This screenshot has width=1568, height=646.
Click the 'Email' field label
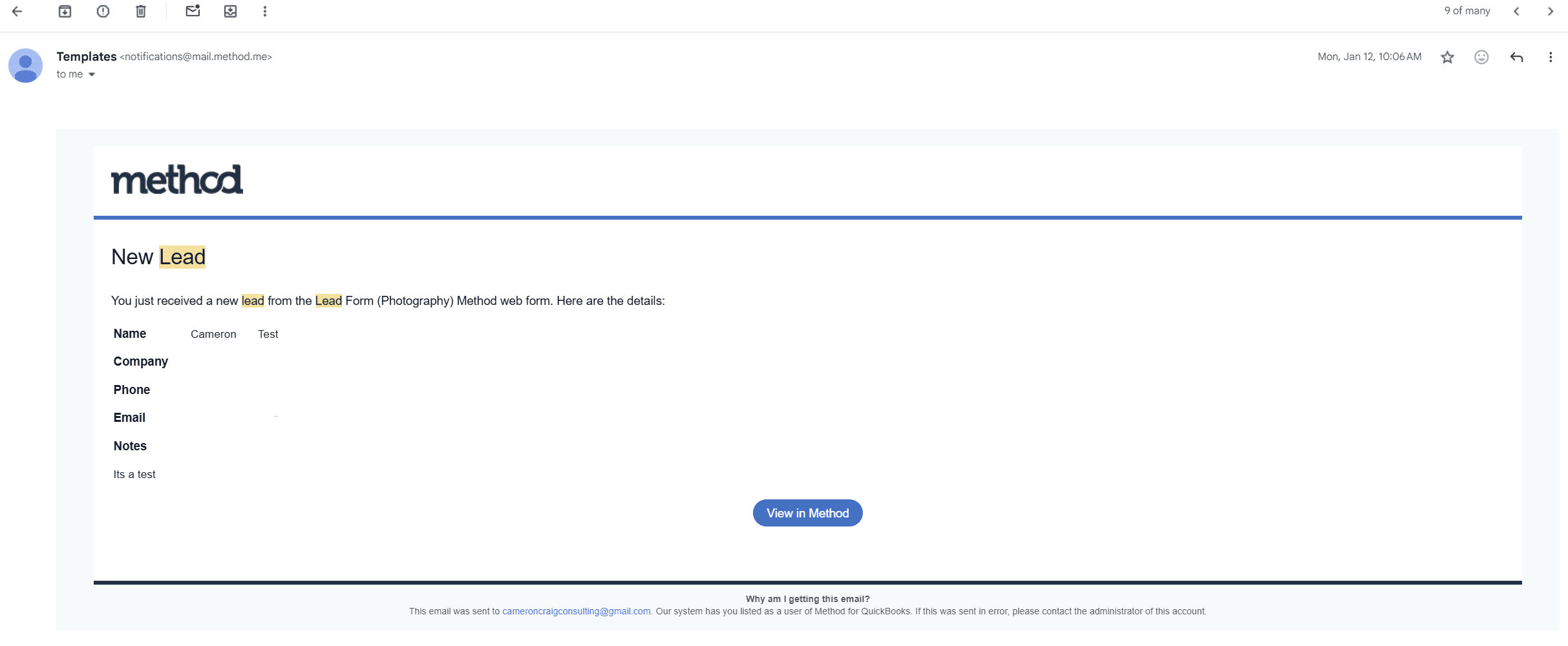tap(129, 417)
